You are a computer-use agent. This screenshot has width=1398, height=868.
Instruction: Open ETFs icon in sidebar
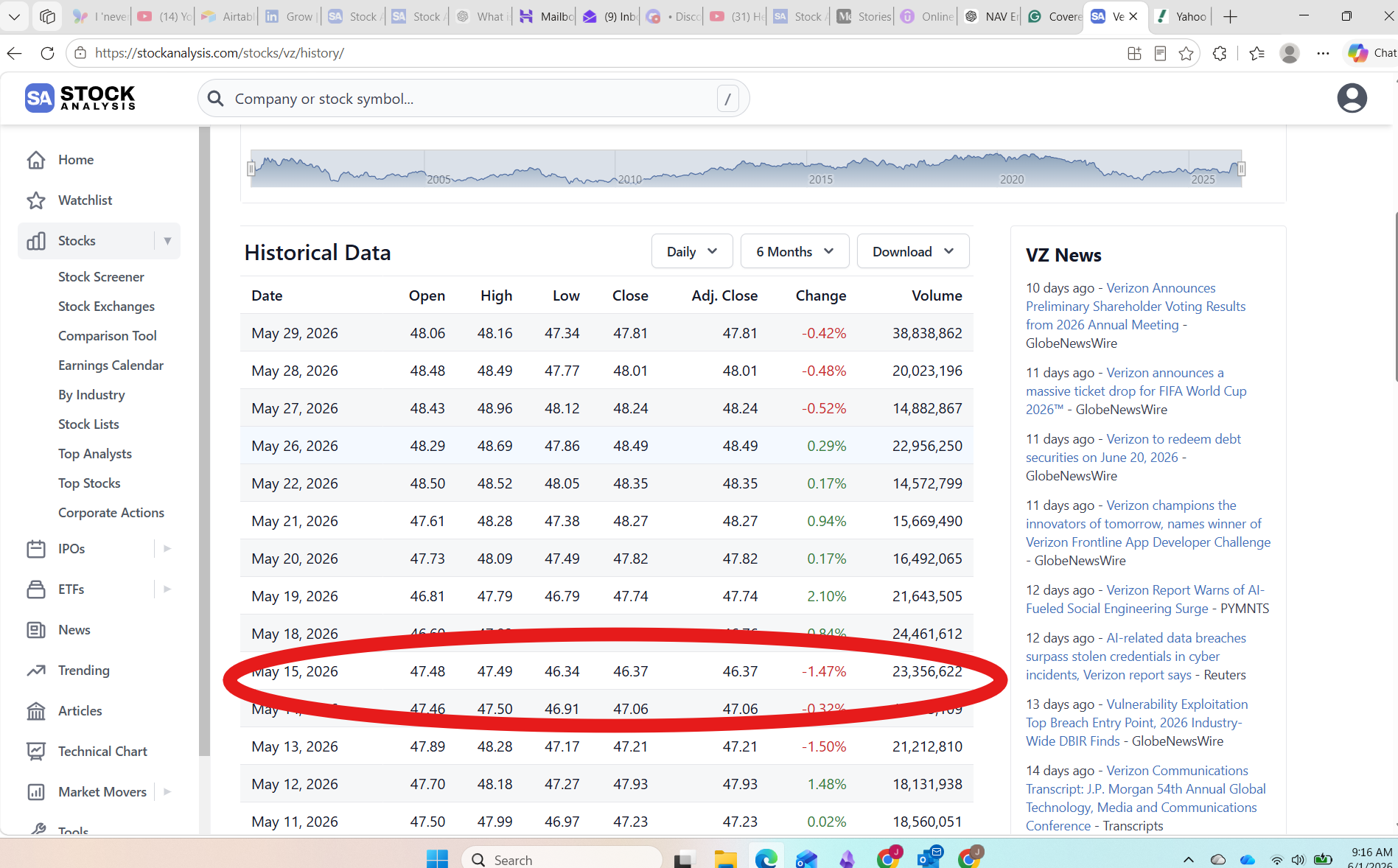[36, 589]
